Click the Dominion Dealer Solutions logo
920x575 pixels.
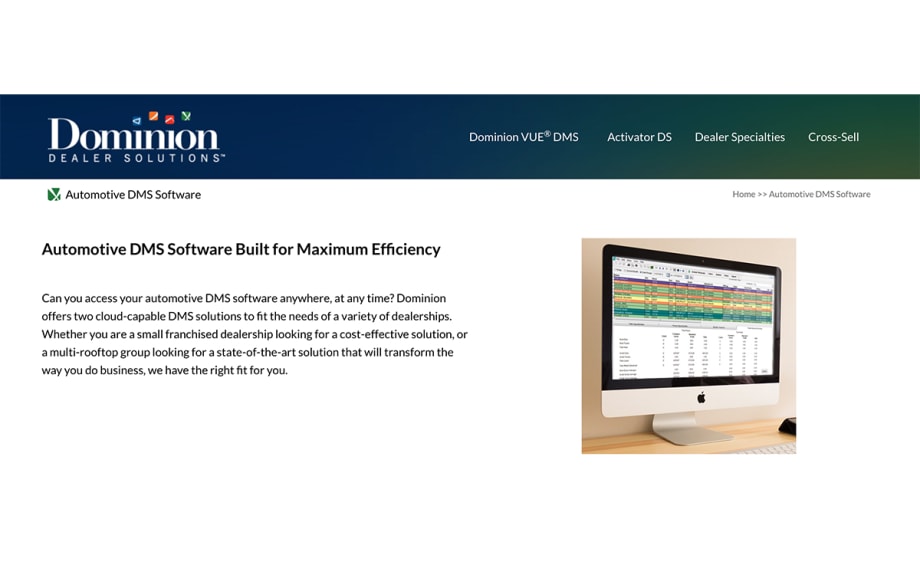pyautogui.click(x=135, y=140)
